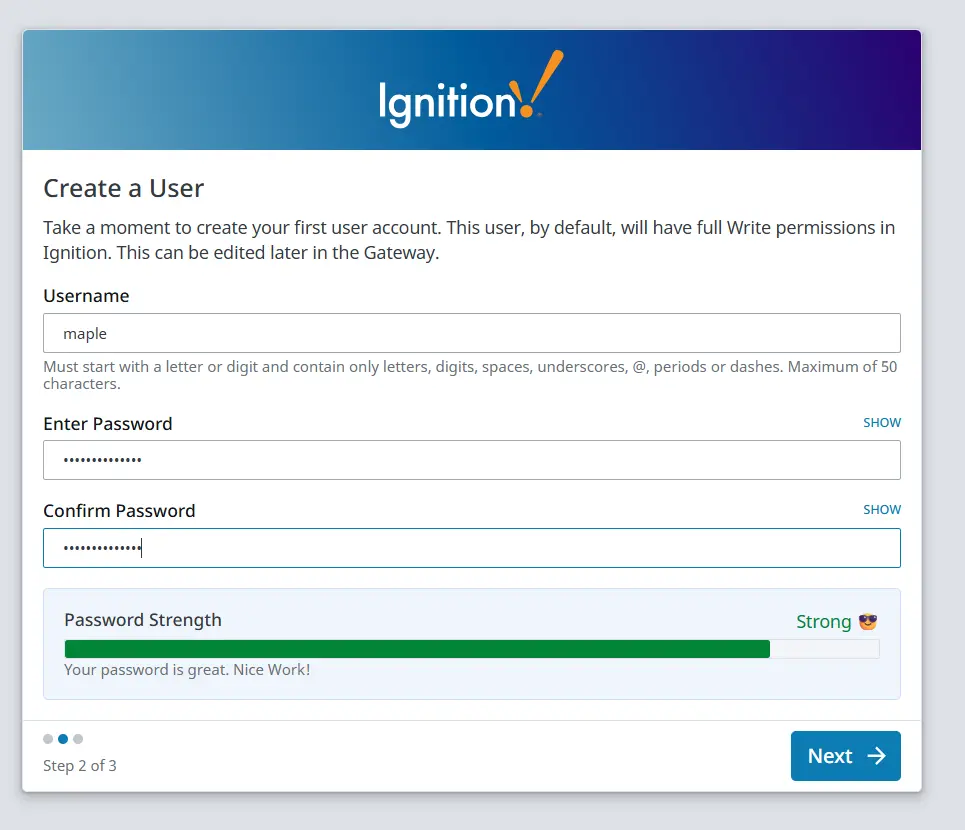965x830 pixels.
Task: Click the SHOW link beside Confirm Password
Action: point(881,509)
